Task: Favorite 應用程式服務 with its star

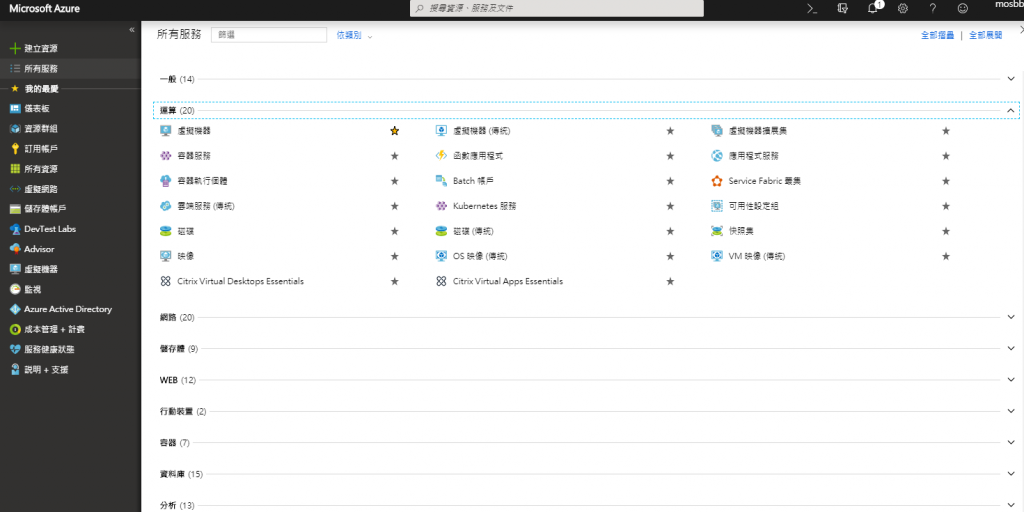Action: click(x=946, y=156)
